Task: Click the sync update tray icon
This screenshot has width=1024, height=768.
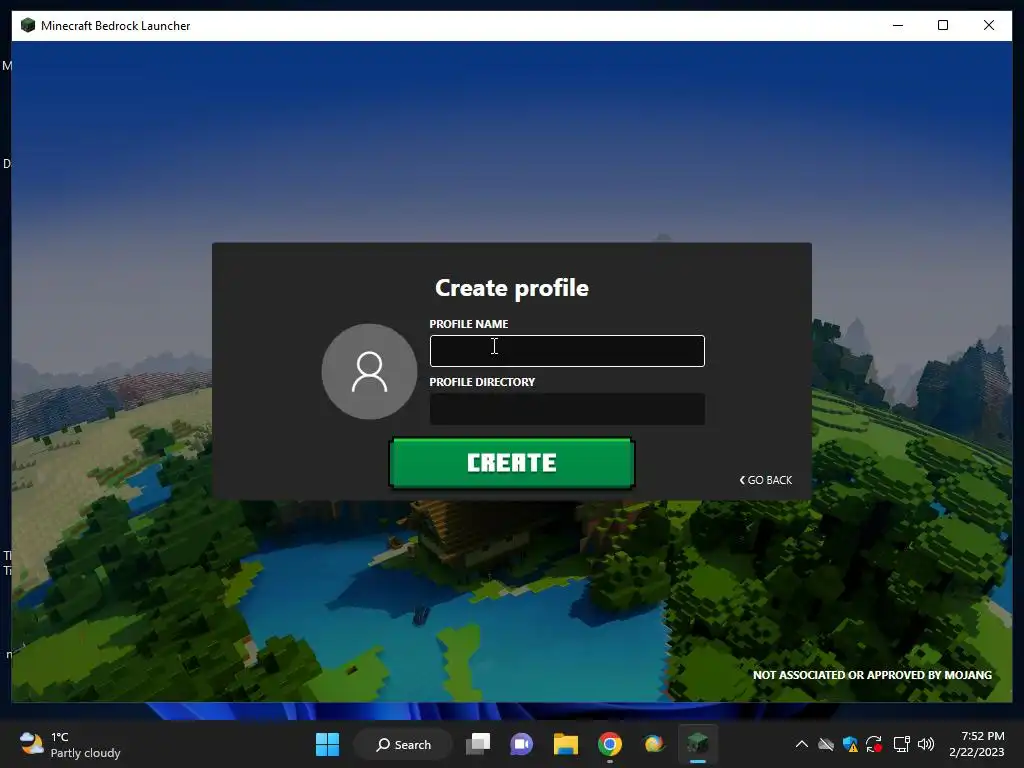Action: pyautogui.click(x=874, y=744)
